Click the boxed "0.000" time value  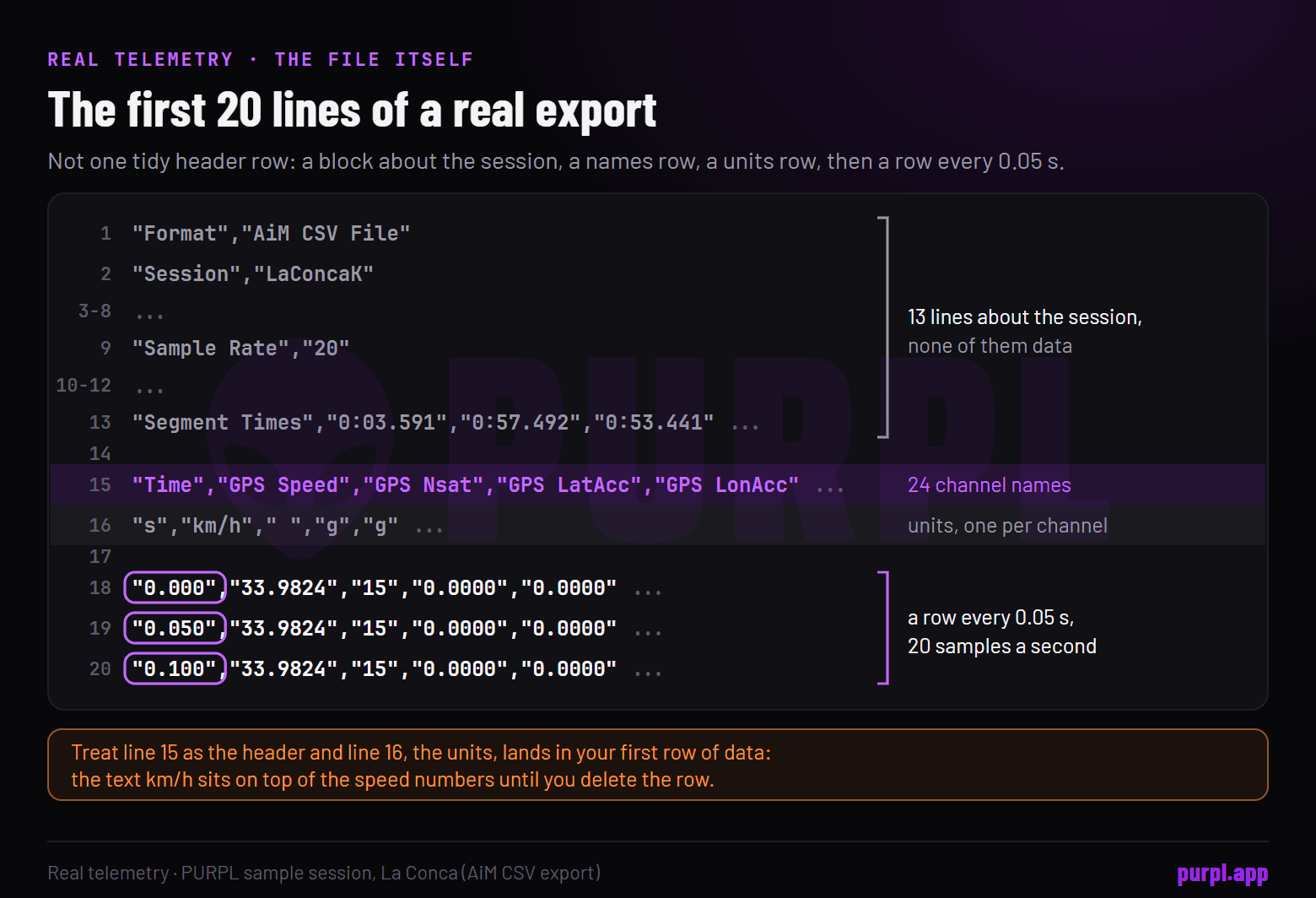coord(175,587)
